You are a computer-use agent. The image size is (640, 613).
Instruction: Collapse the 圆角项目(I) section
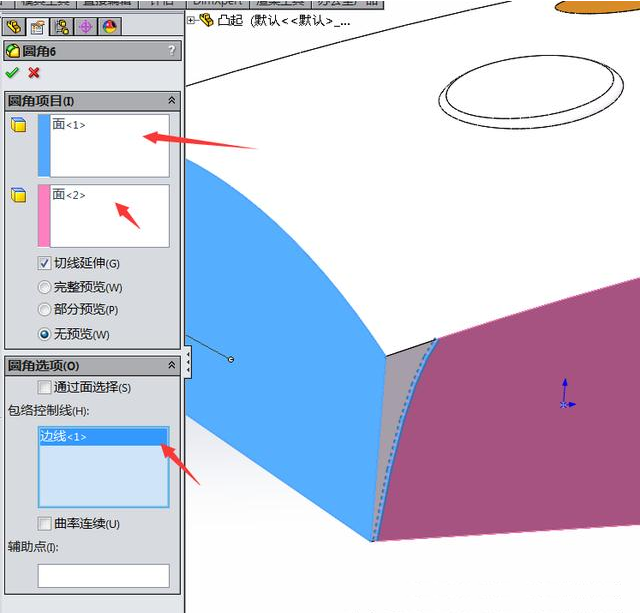[x=172, y=100]
